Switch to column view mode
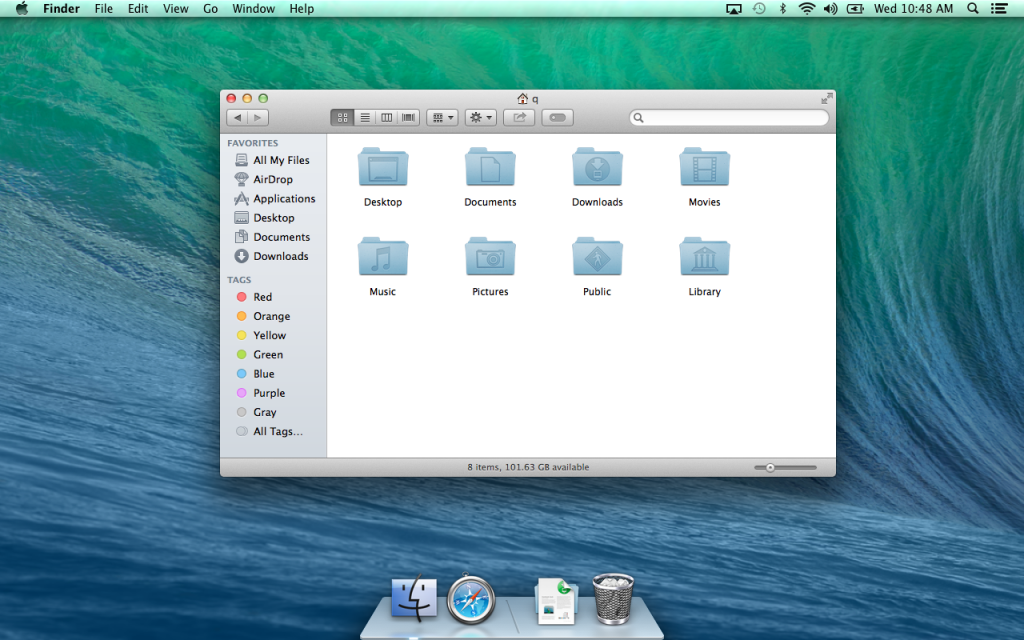Image resolution: width=1024 pixels, height=640 pixels. 387,118
